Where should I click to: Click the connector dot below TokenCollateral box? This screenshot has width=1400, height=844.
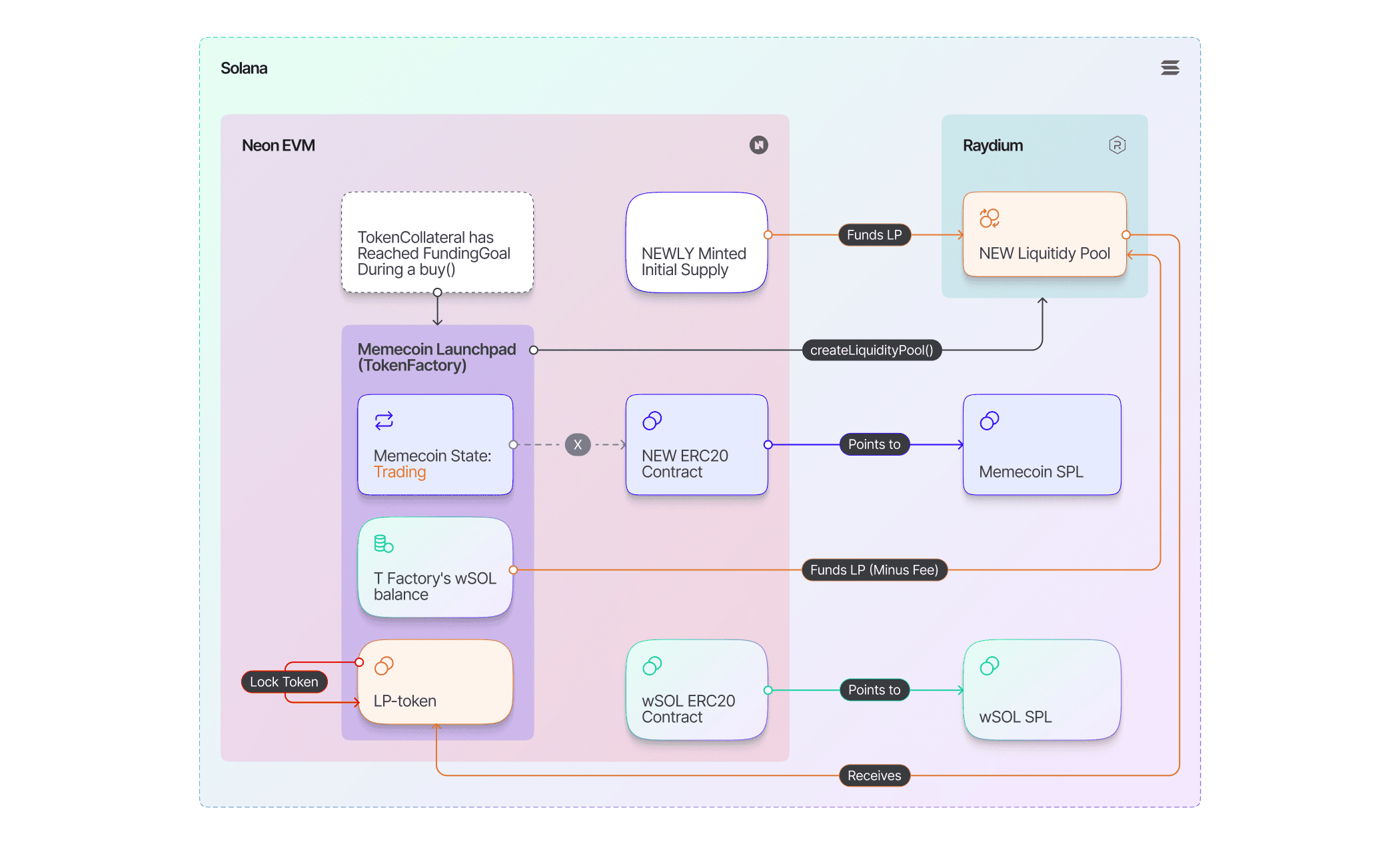(x=437, y=292)
